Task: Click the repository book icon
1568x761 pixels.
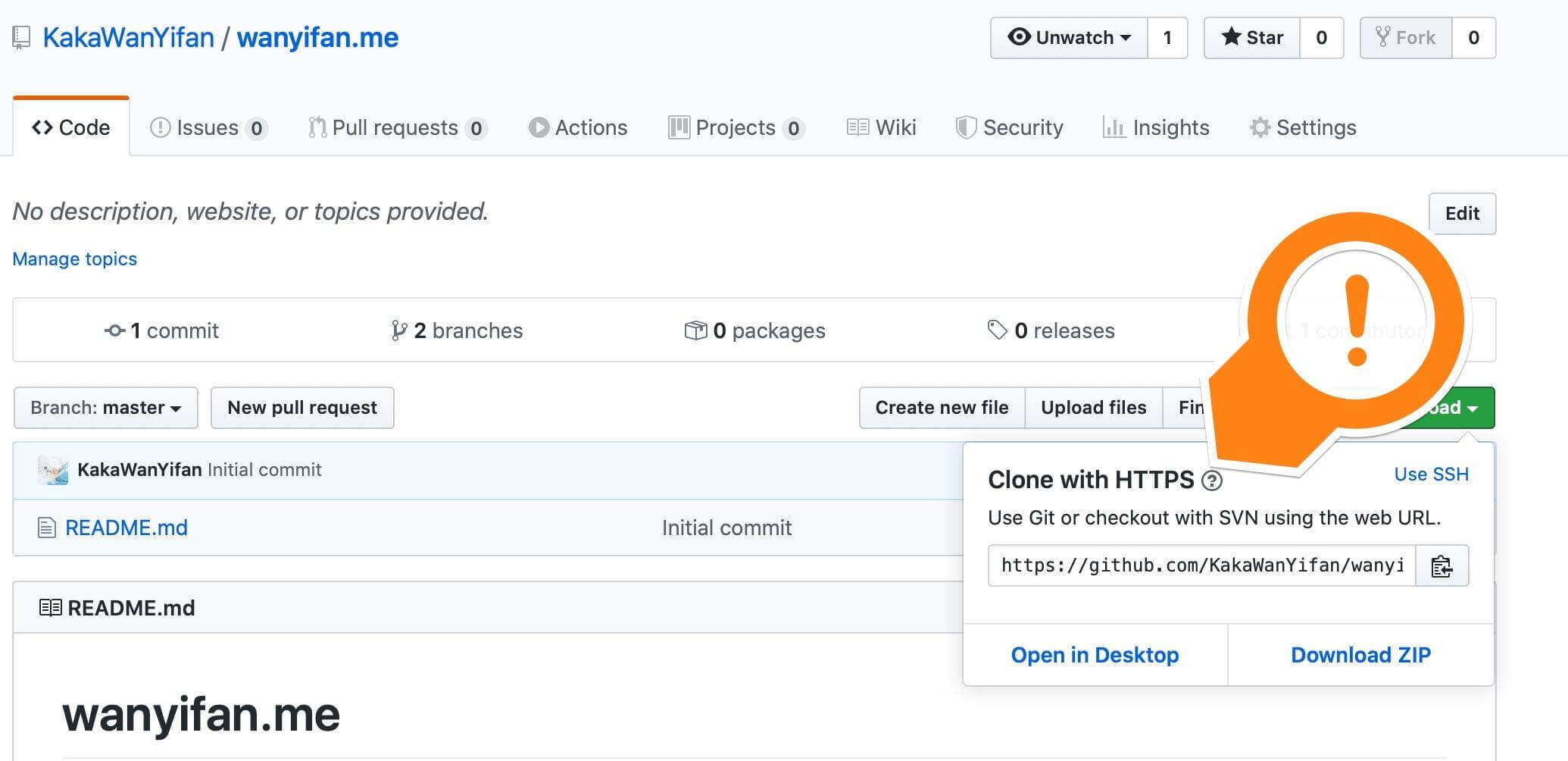Action: click(x=21, y=38)
